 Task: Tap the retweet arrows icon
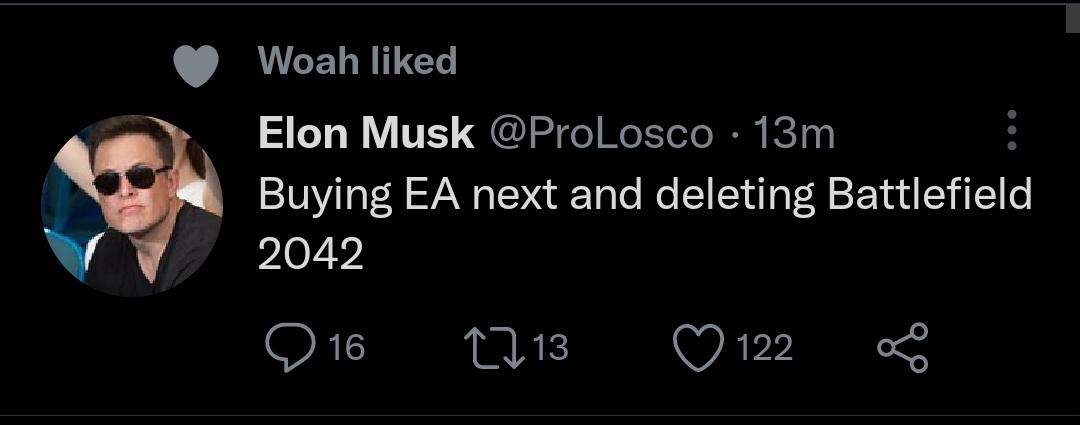495,347
